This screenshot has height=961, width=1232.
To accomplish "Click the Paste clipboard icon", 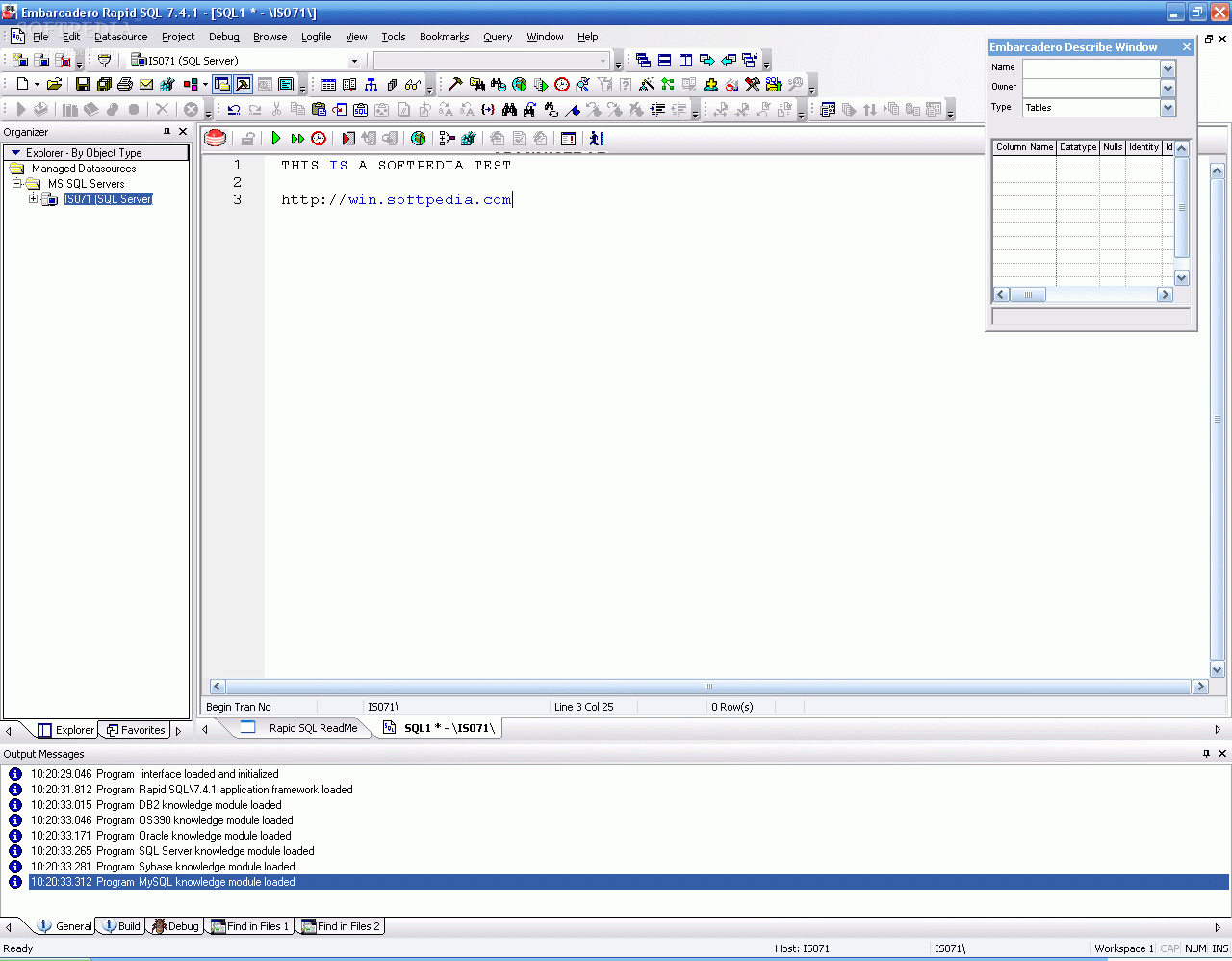I will tap(319, 110).
